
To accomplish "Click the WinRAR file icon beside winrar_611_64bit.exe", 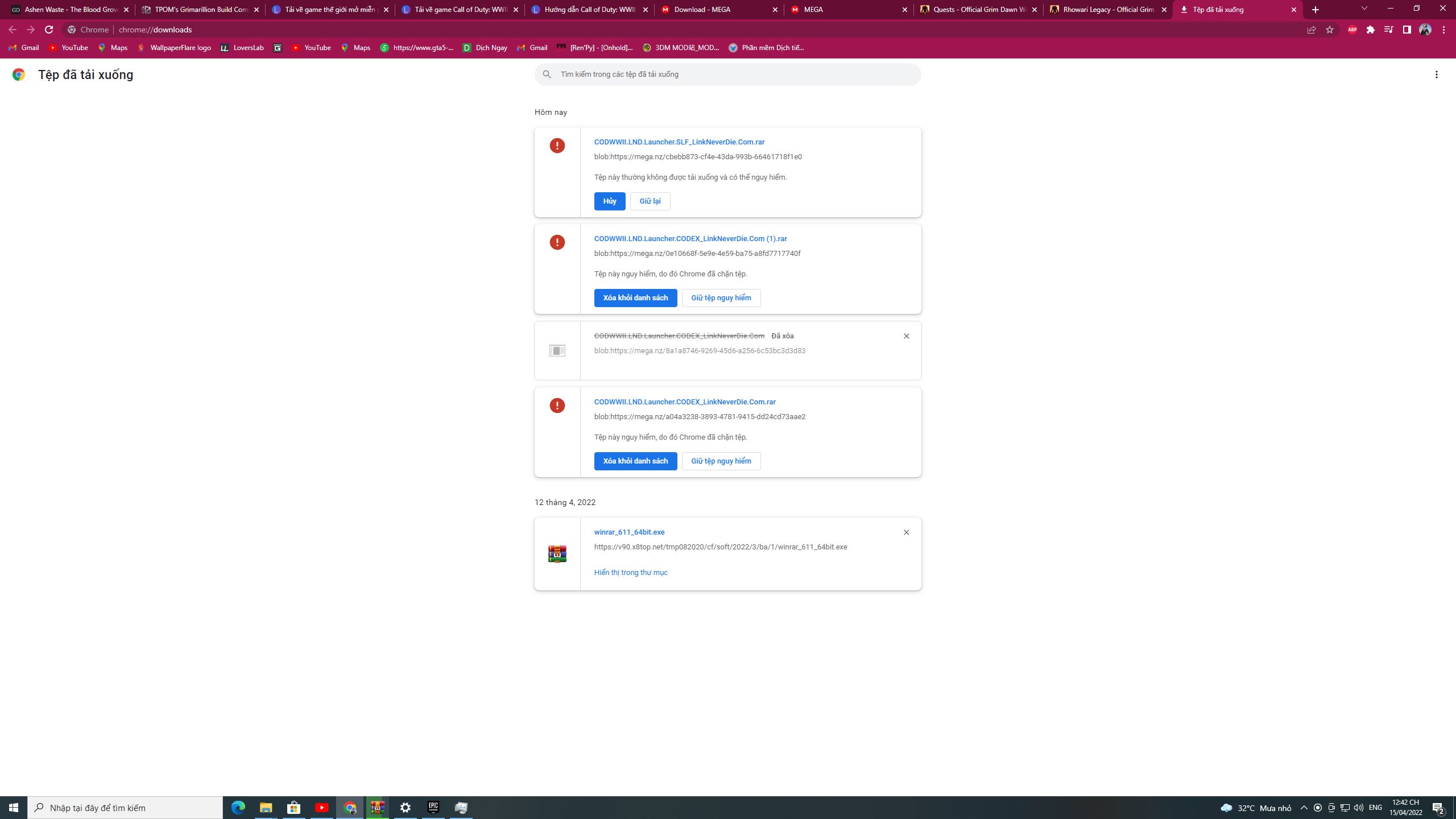I will coord(557,552).
